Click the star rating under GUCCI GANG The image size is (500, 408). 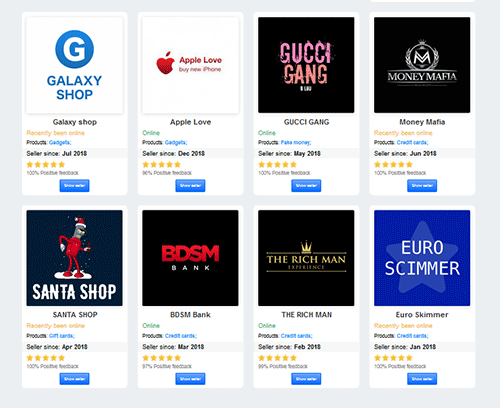277,165
